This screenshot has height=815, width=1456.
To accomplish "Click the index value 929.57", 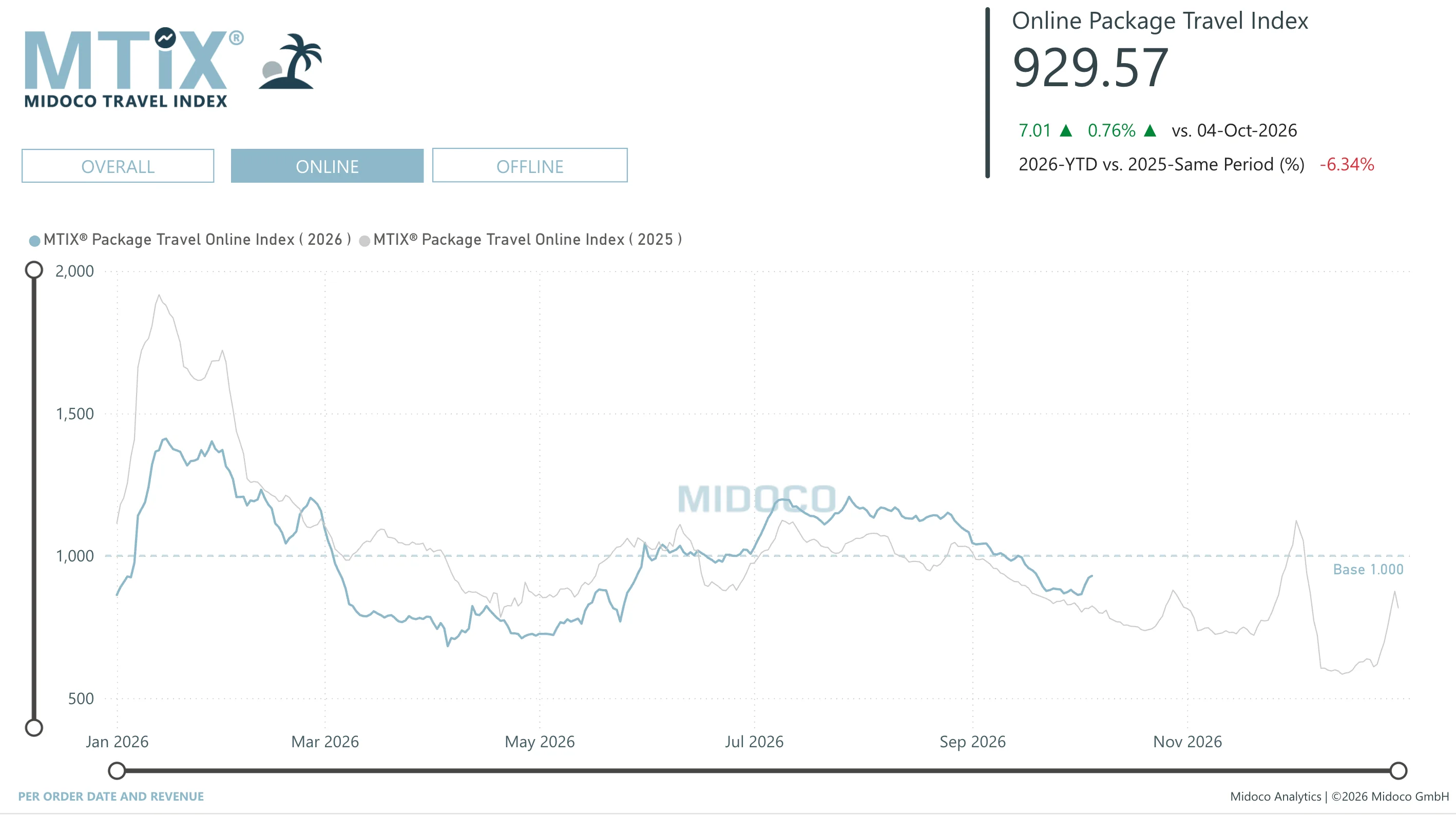I will click(1090, 68).
